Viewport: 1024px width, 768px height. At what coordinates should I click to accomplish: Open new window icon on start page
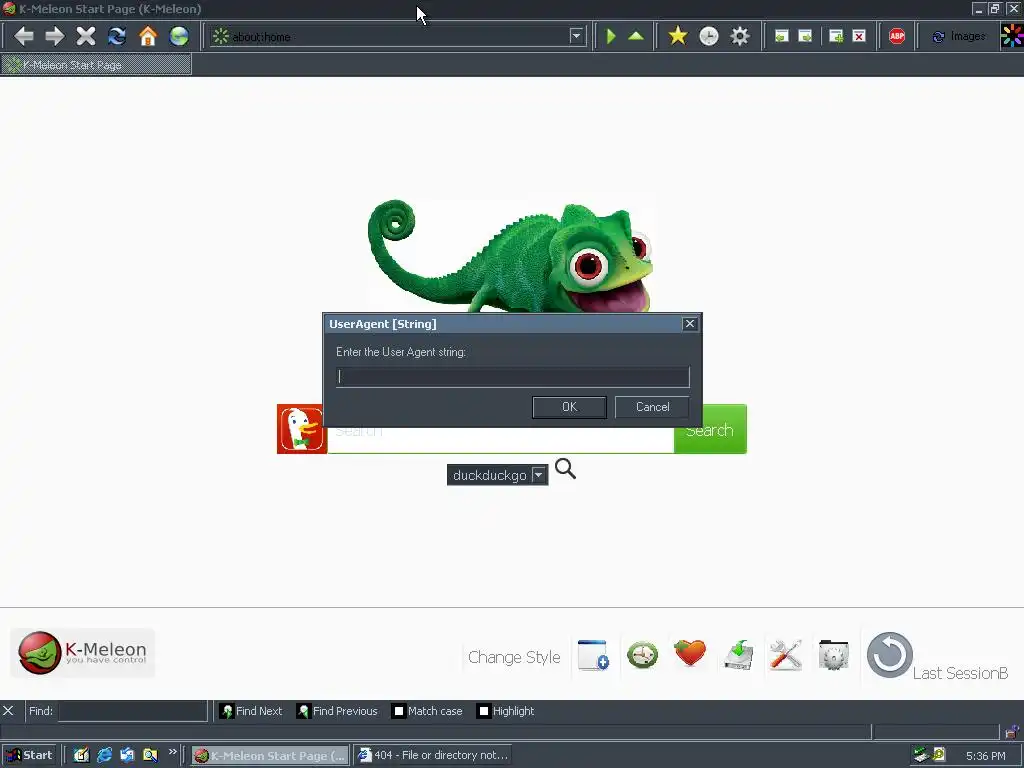coord(593,654)
